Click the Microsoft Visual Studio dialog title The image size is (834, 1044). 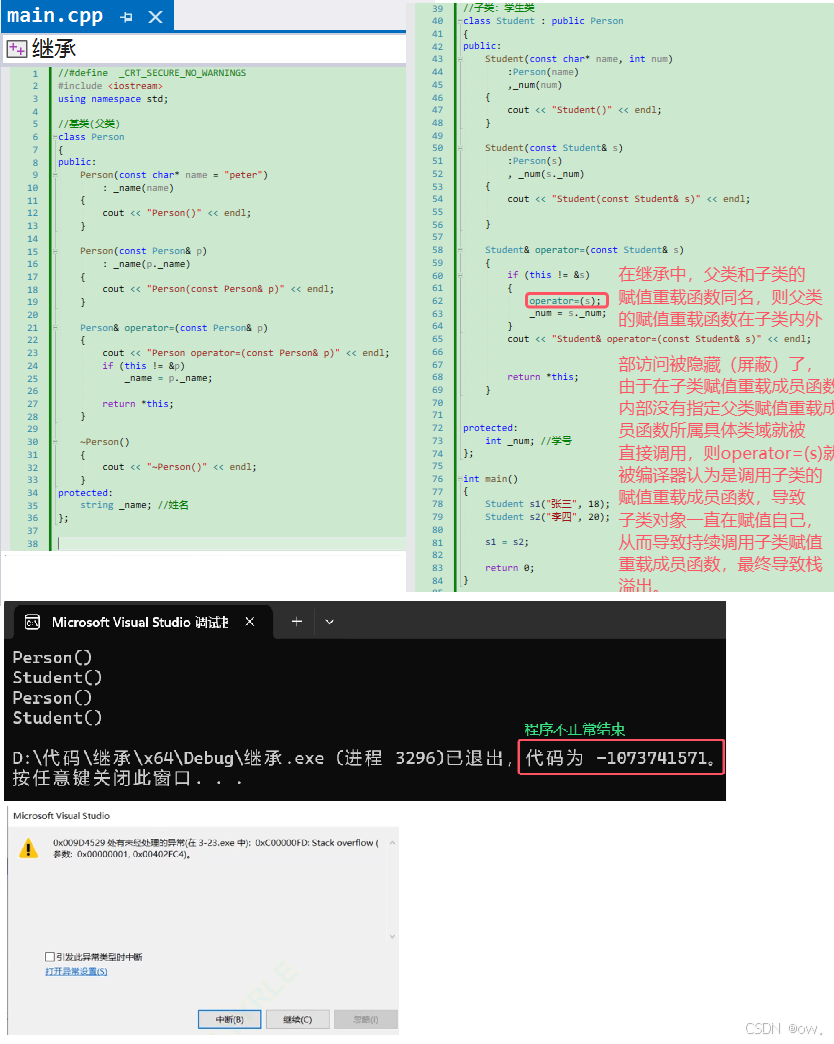[x=61, y=816]
